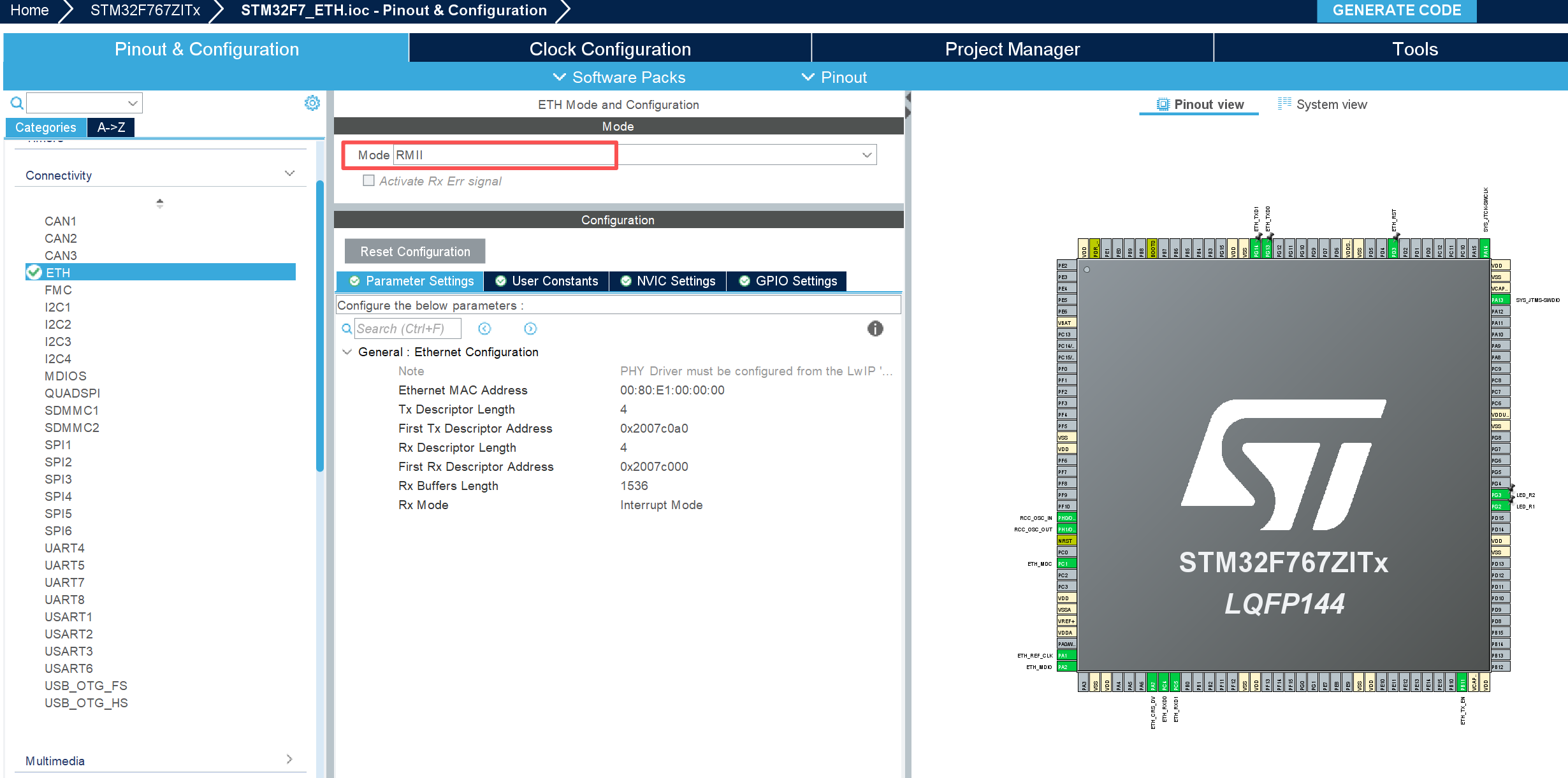Open the Pinout dropdown menu
Viewport: 1568px width, 778px height.
coord(834,77)
